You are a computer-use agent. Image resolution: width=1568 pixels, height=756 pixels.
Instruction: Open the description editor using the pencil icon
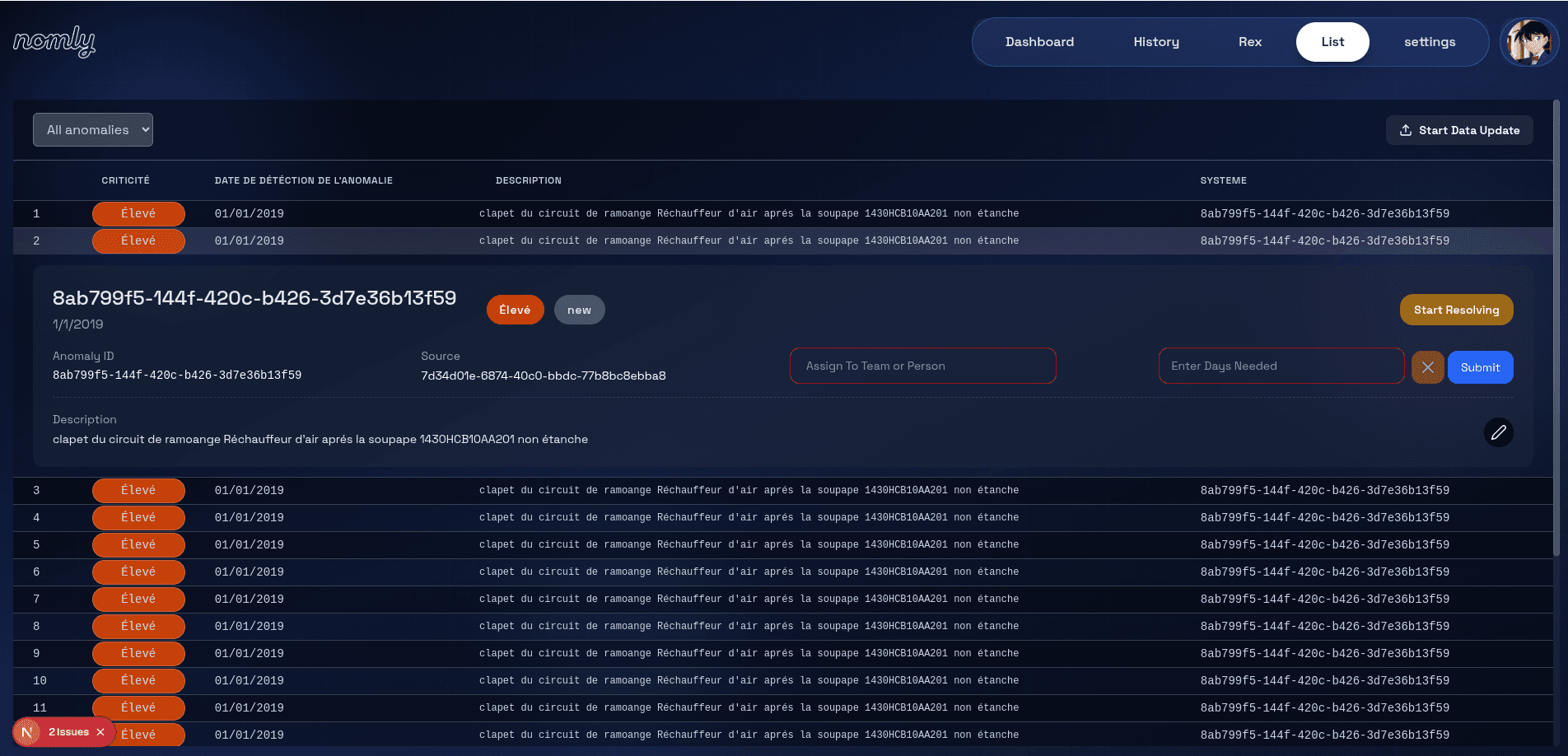tap(1499, 432)
